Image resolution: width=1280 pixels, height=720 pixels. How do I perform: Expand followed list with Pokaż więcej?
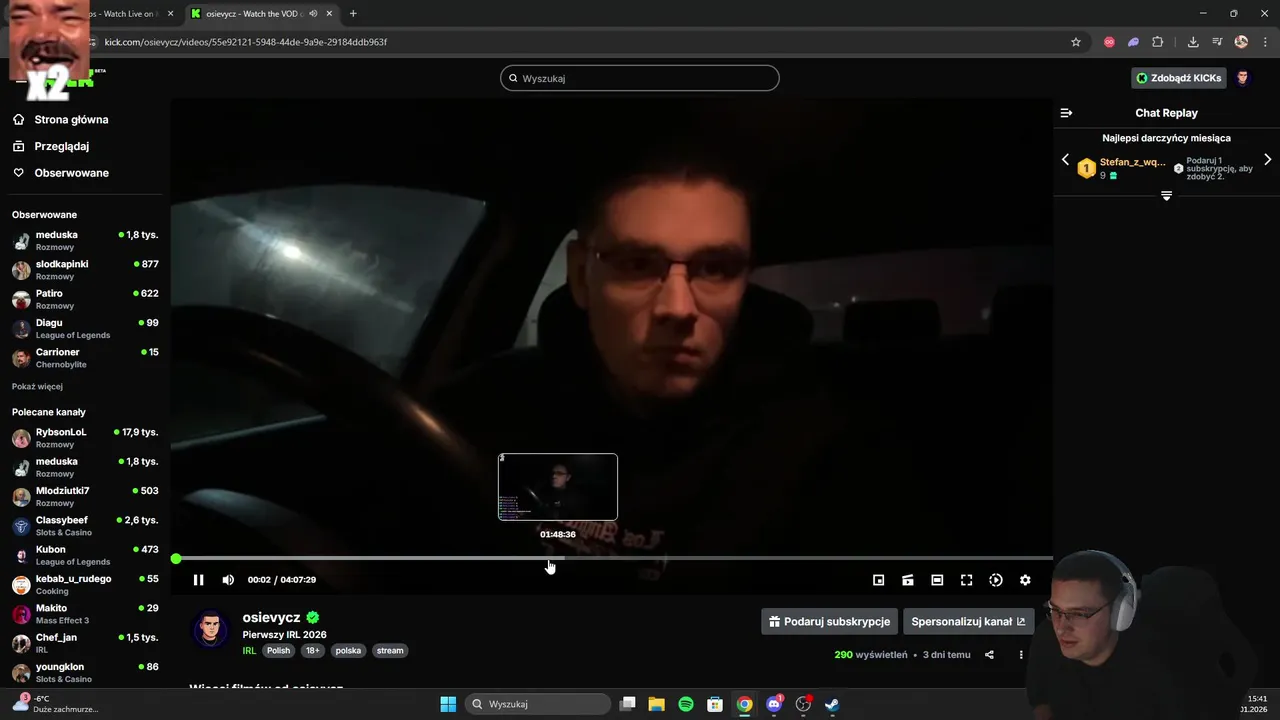coord(37,386)
